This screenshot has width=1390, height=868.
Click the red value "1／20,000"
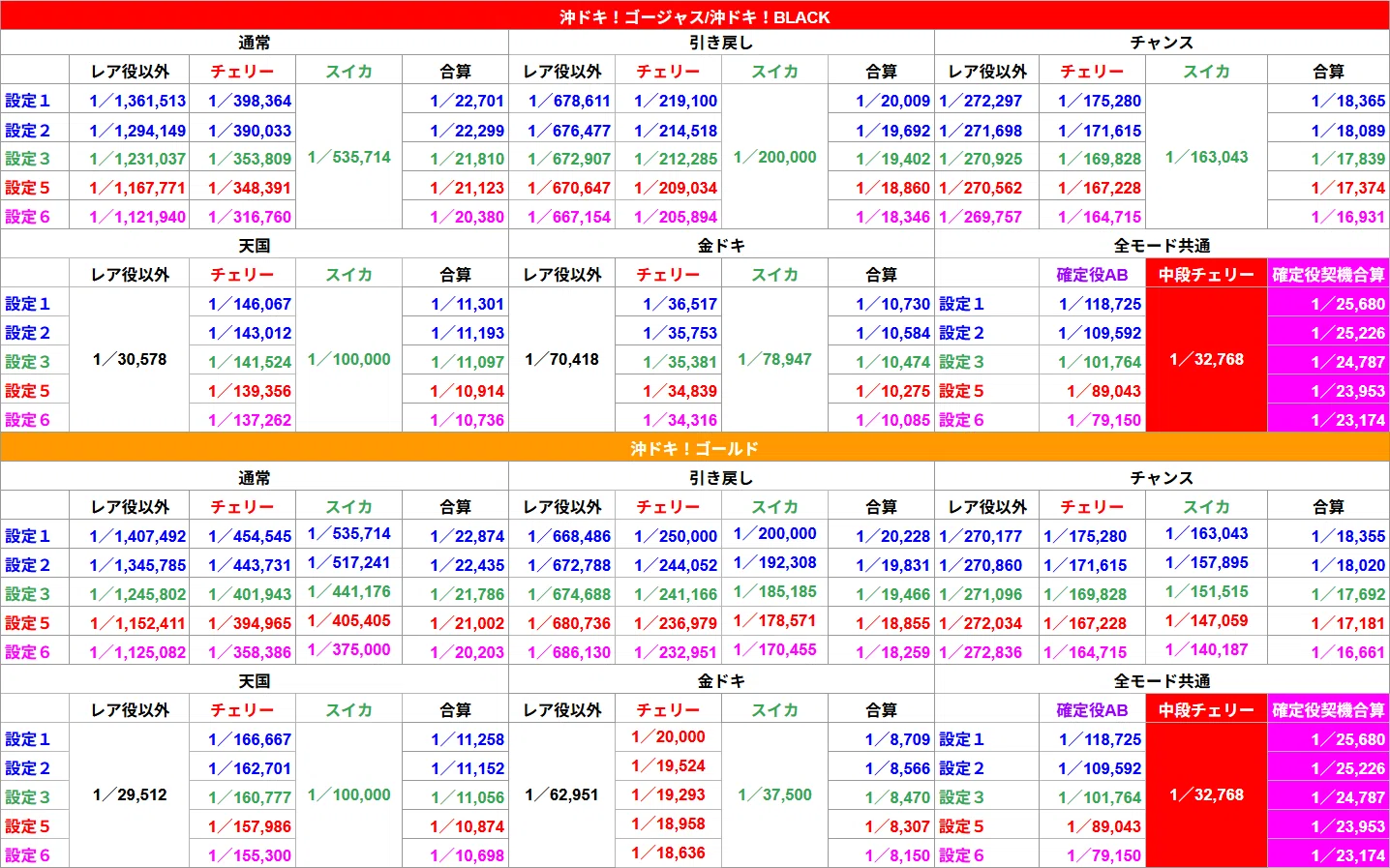tap(668, 736)
